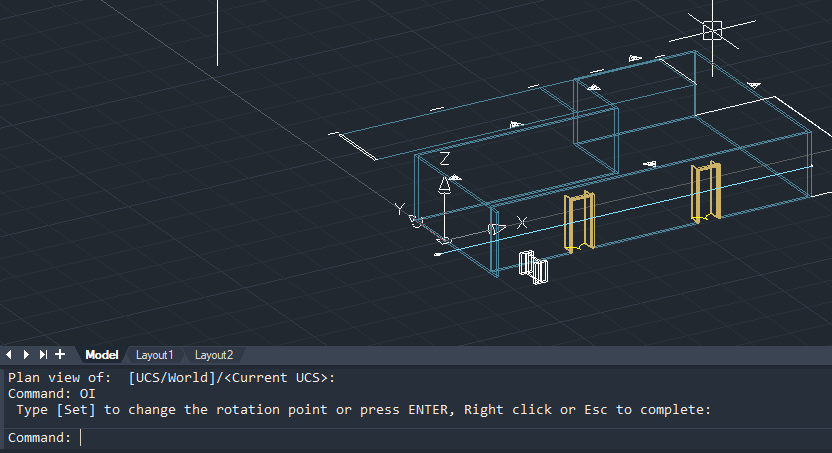Go to previous layout tab arrow
Image resolution: width=832 pixels, height=453 pixels.
8,354
